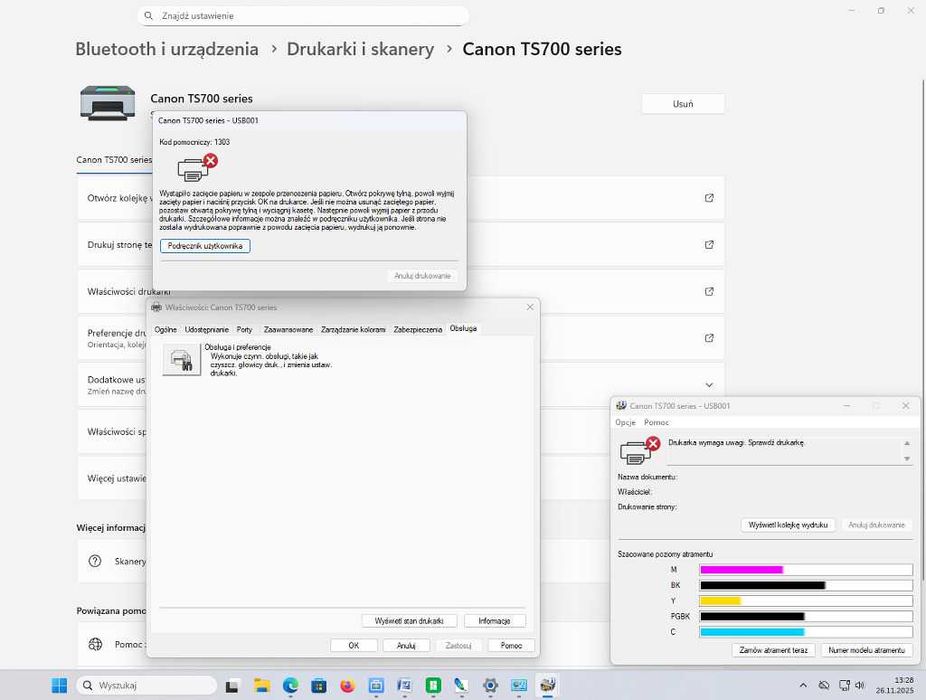Click black BK ink level bar
This screenshot has width=926, height=700.
[x=806, y=585]
